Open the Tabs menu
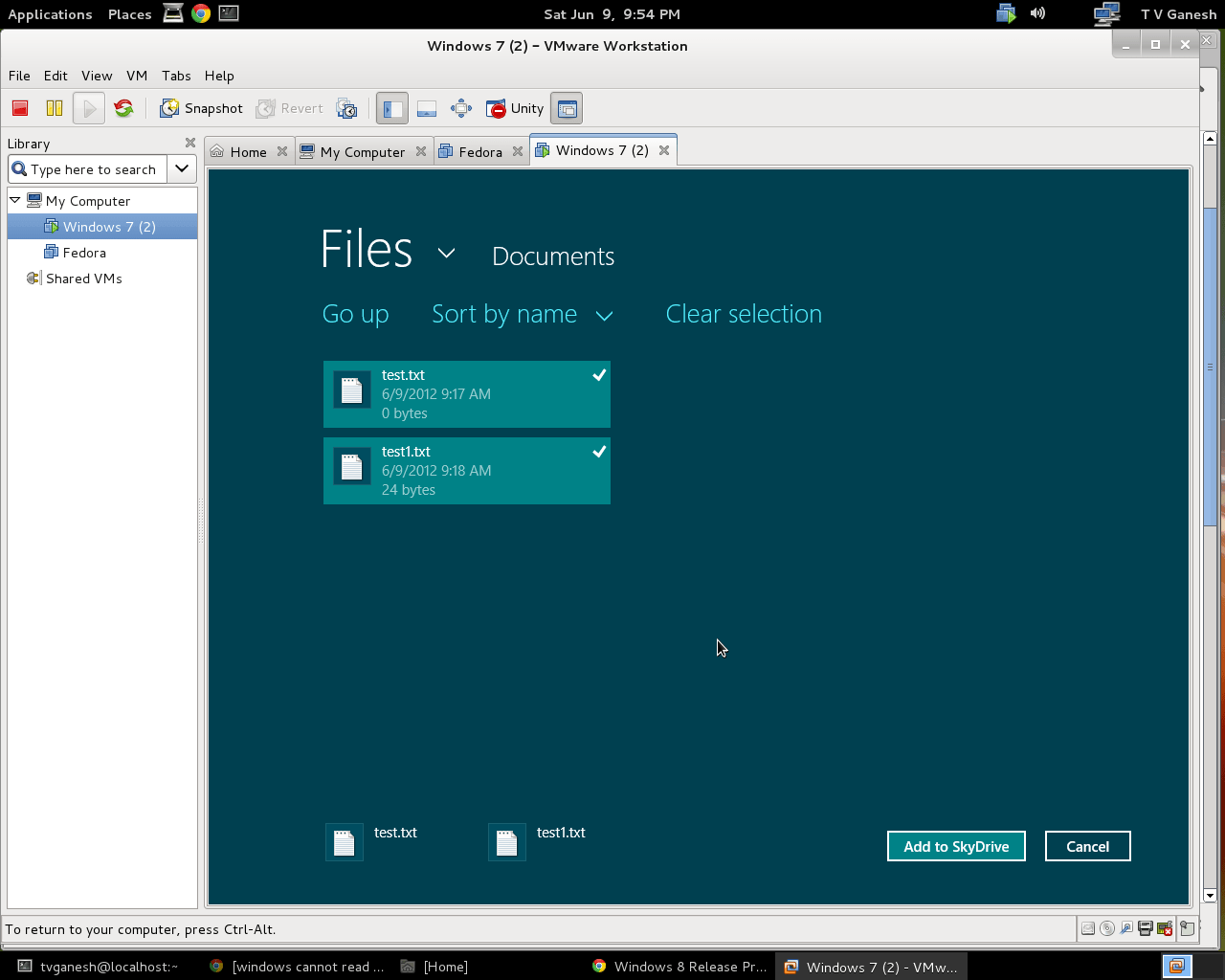This screenshot has height=980, width=1225. pos(176,76)
